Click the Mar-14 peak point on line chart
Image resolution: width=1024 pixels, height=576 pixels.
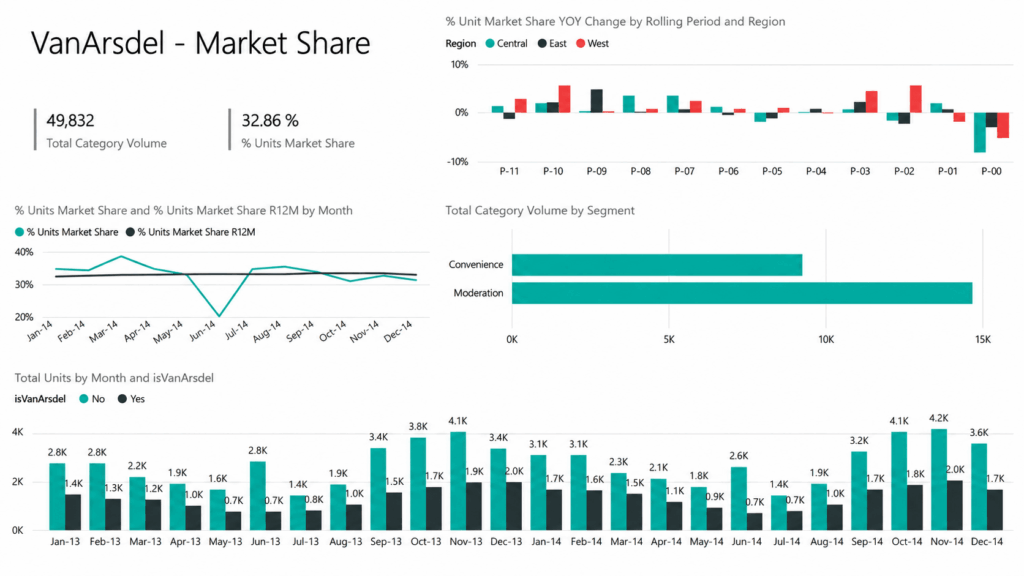click(121, 257)
